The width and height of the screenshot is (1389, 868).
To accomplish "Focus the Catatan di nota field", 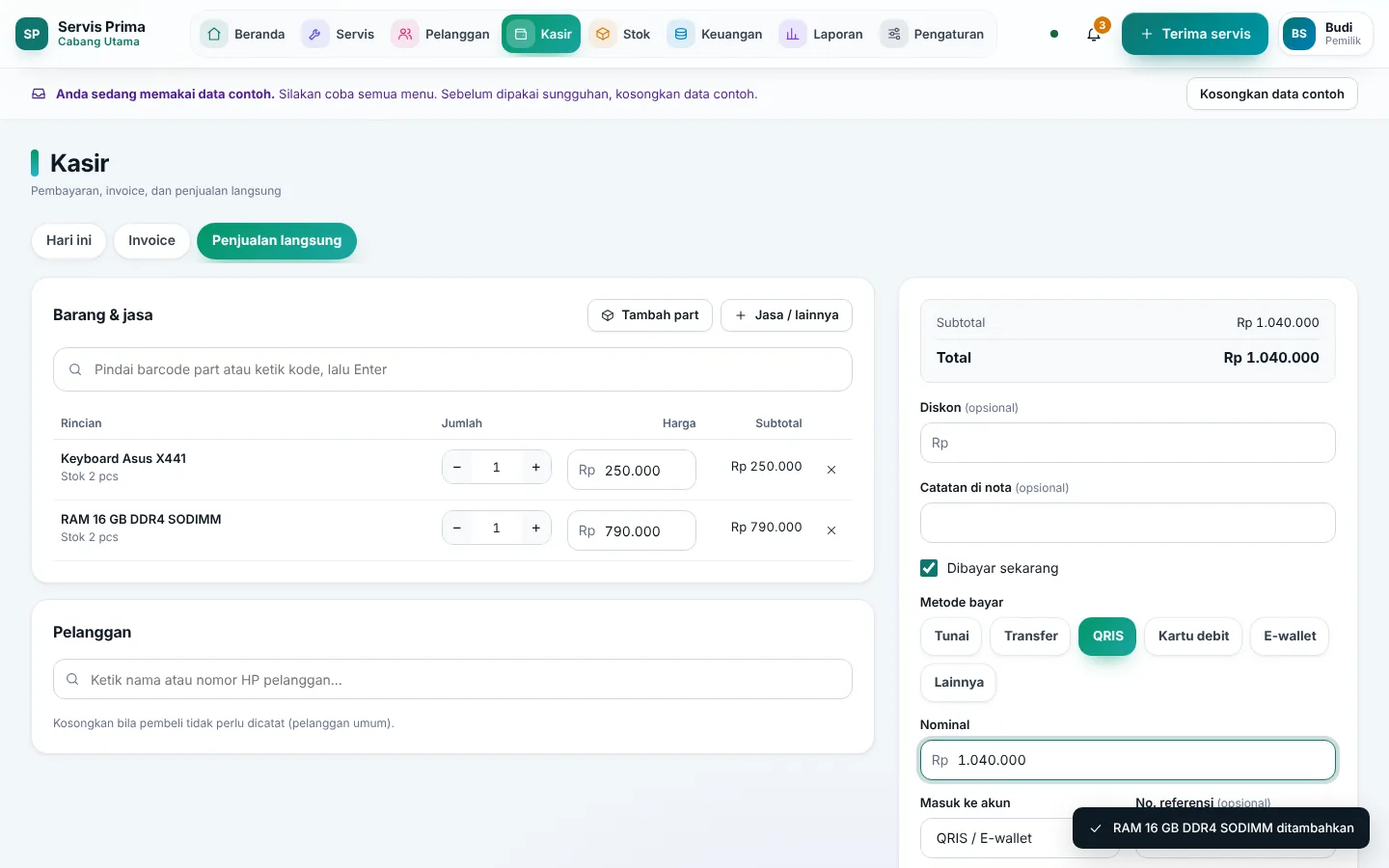I will coord(1128,523).
